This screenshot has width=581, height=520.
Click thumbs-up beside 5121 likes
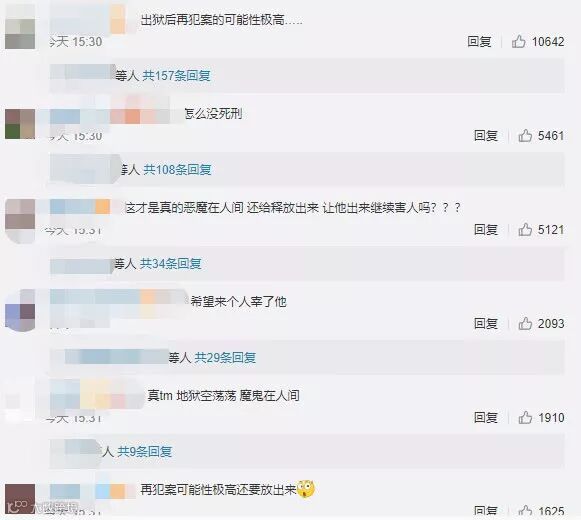525,230
